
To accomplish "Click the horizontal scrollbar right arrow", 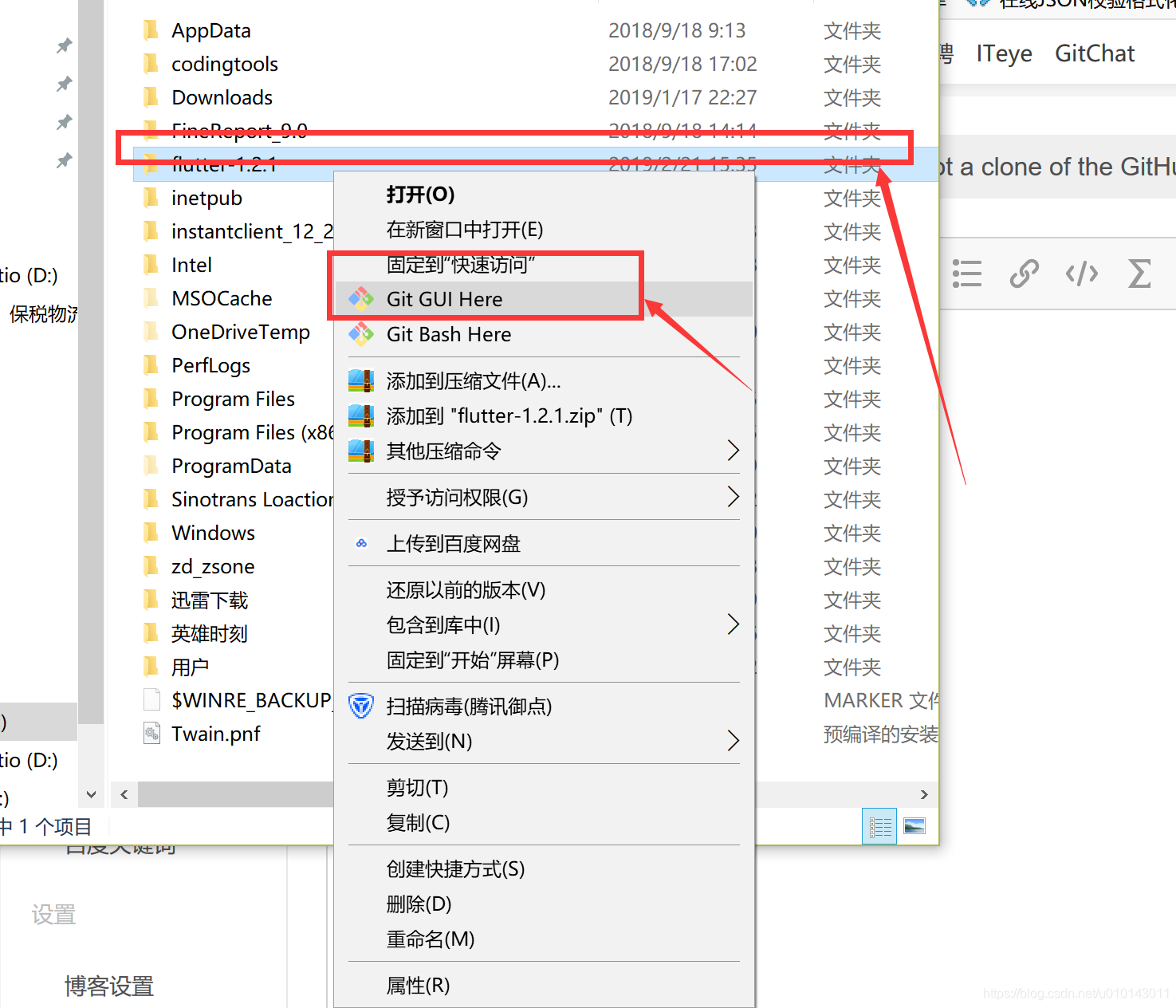I will pos(924,794).
